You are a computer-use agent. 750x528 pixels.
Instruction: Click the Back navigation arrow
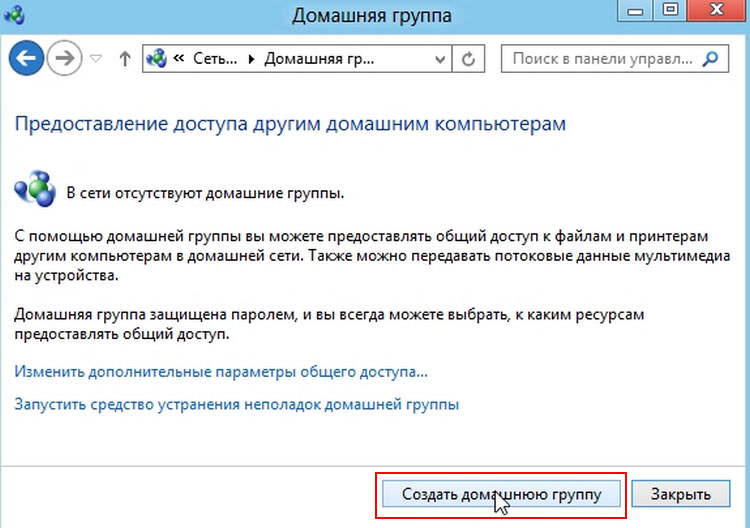[26, 59]
